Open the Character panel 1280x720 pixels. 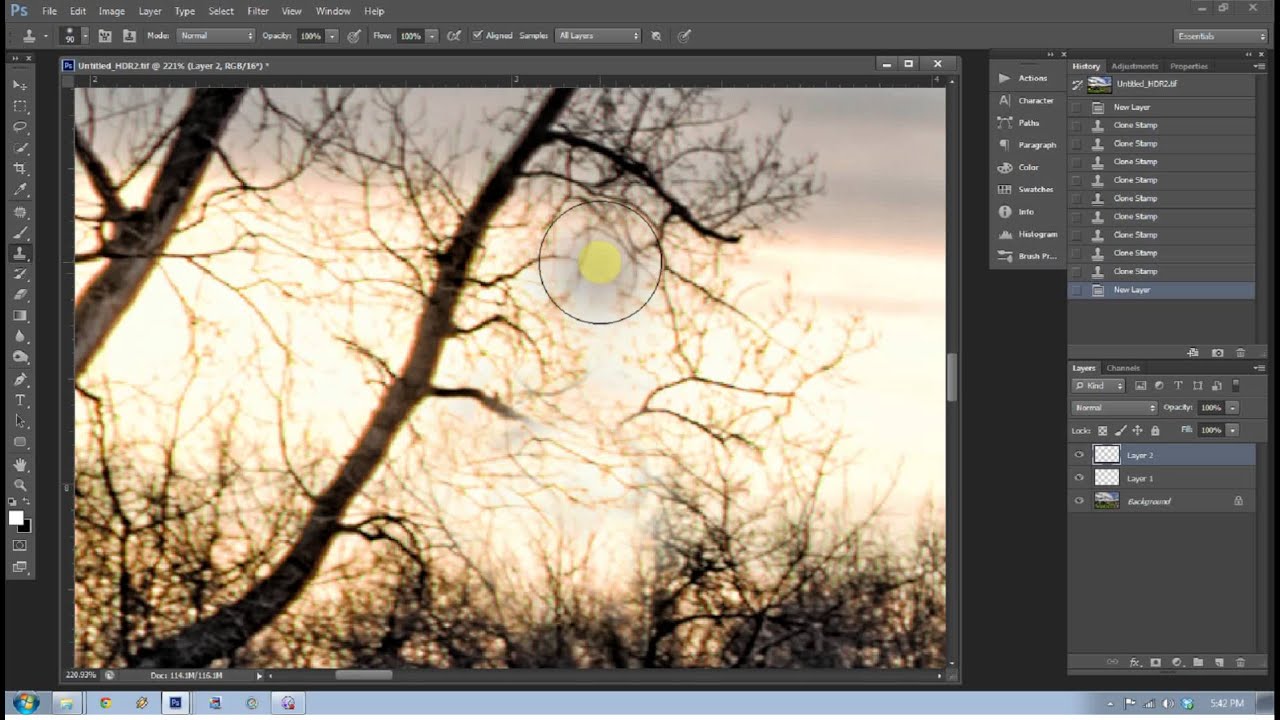[1027, 100]
